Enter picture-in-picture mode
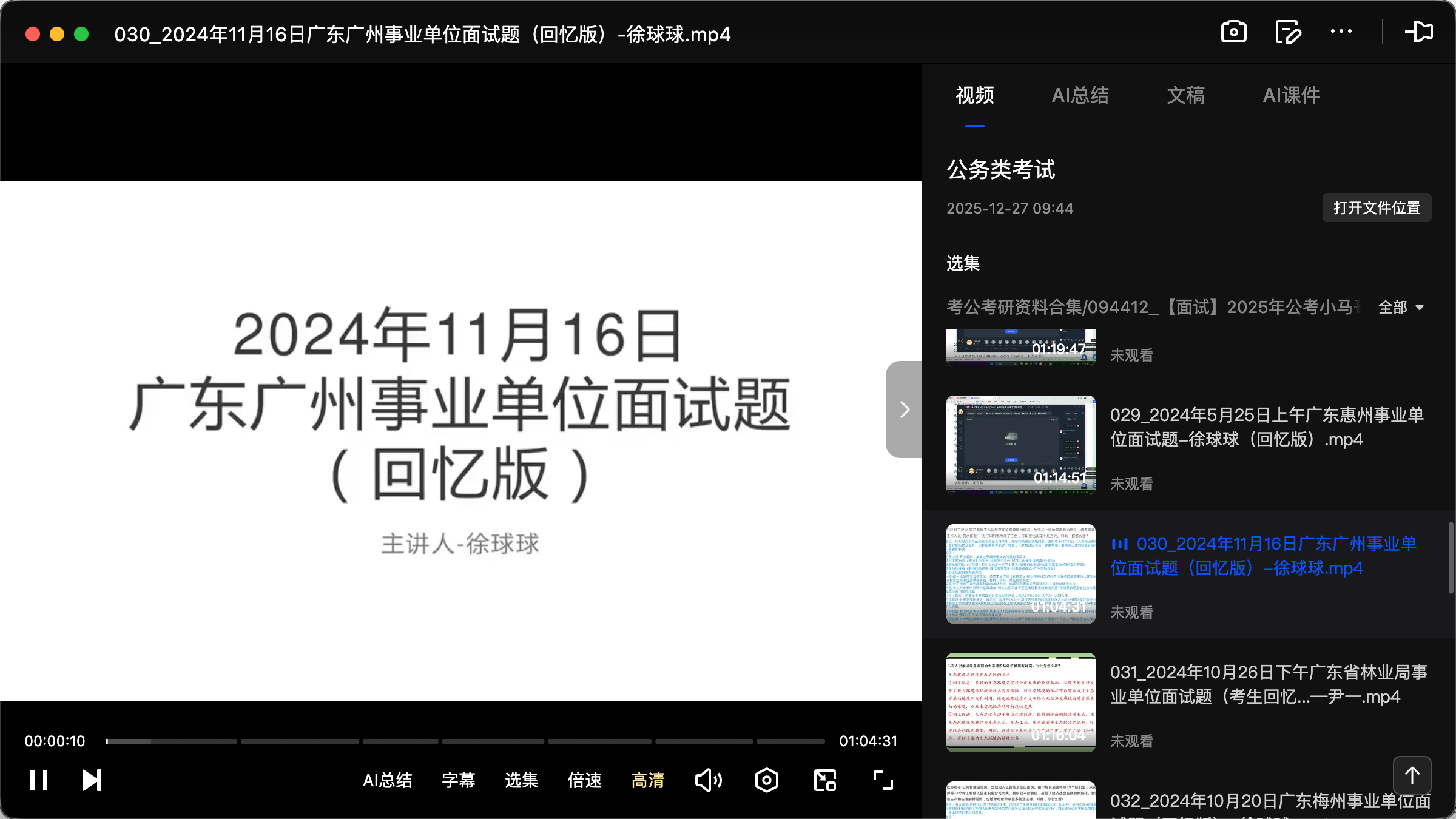Viewport: 1456px width, 819px height. click(x=824, y=780)
